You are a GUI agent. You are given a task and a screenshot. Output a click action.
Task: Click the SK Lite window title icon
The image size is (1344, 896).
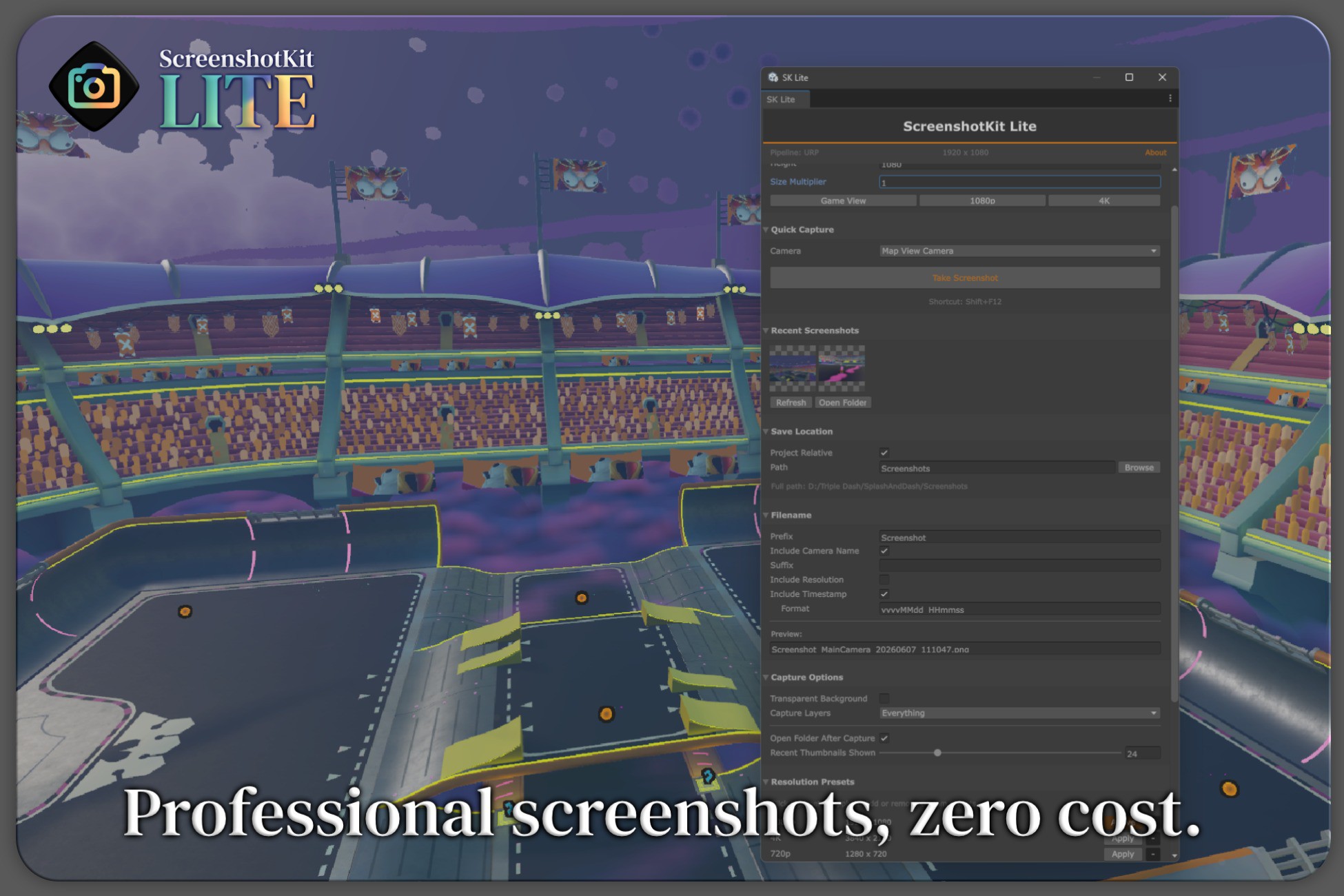coord(773,77)
